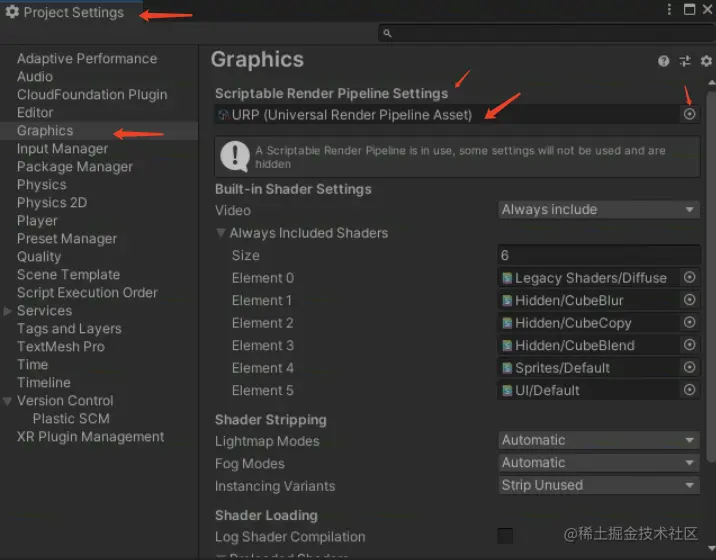The height and width of the screenshot is (560, 716).
Task: Click the object picker for URP pipeline asset
Action: click(690, 114)
